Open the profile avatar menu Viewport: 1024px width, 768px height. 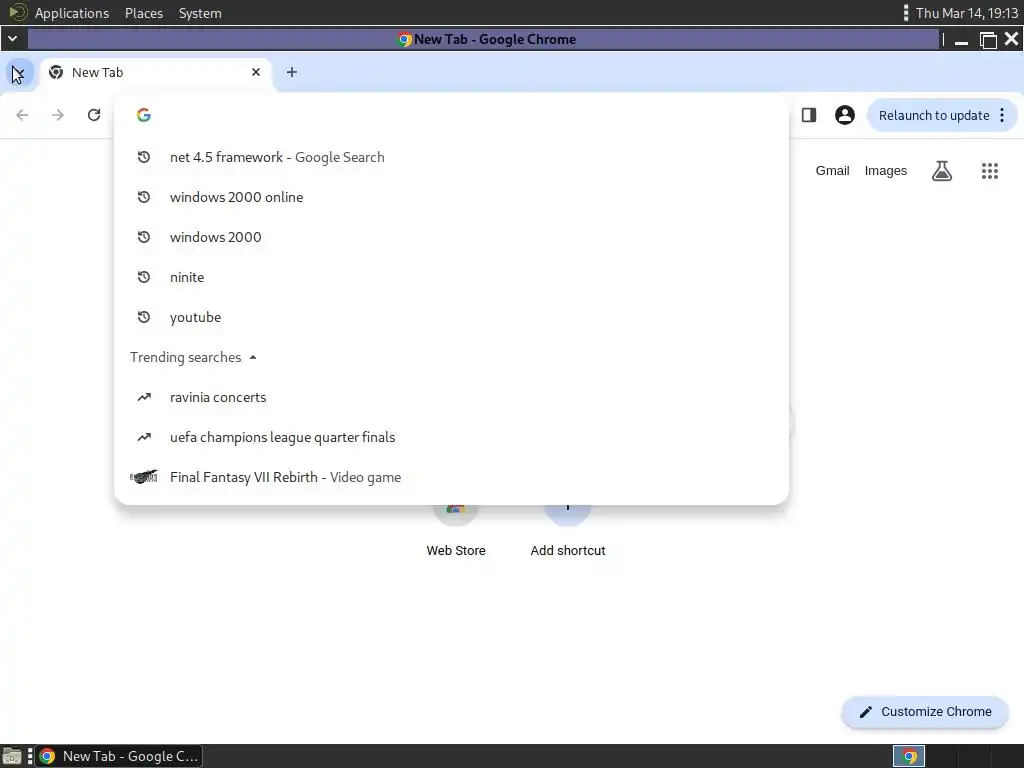pos(844,115)
